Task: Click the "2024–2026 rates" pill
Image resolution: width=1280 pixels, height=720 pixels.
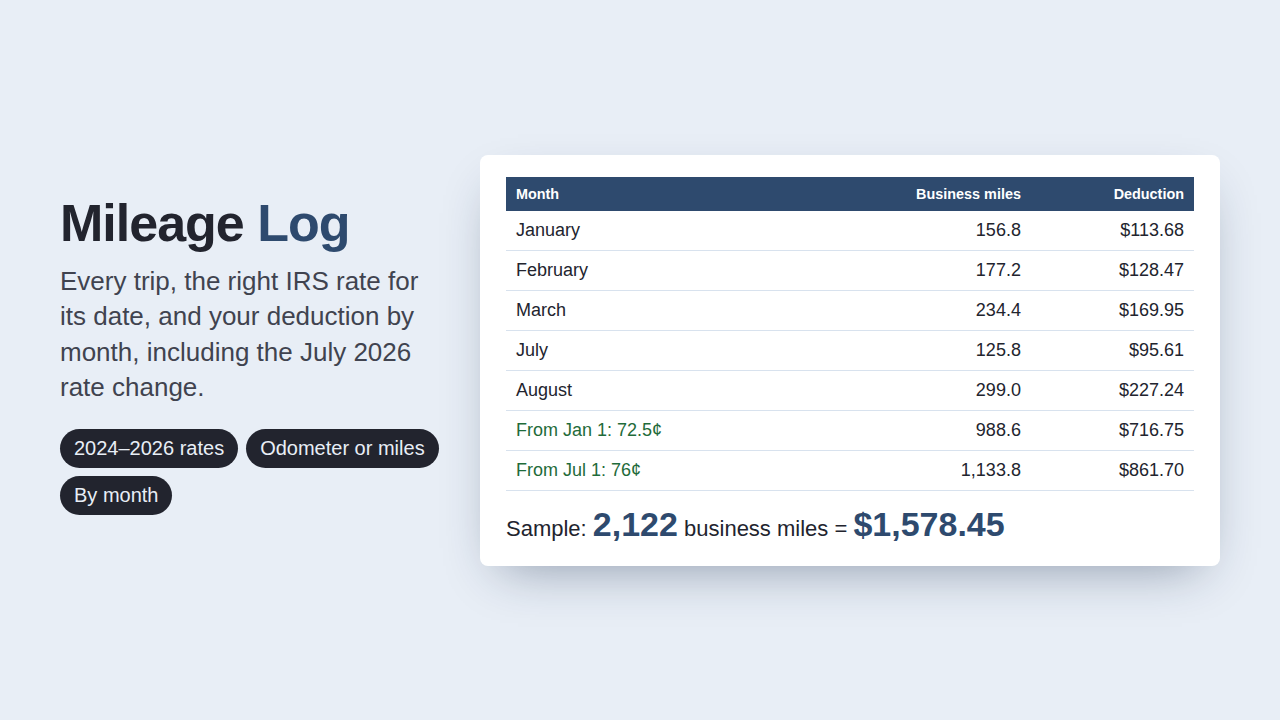Action: [149, 448]
